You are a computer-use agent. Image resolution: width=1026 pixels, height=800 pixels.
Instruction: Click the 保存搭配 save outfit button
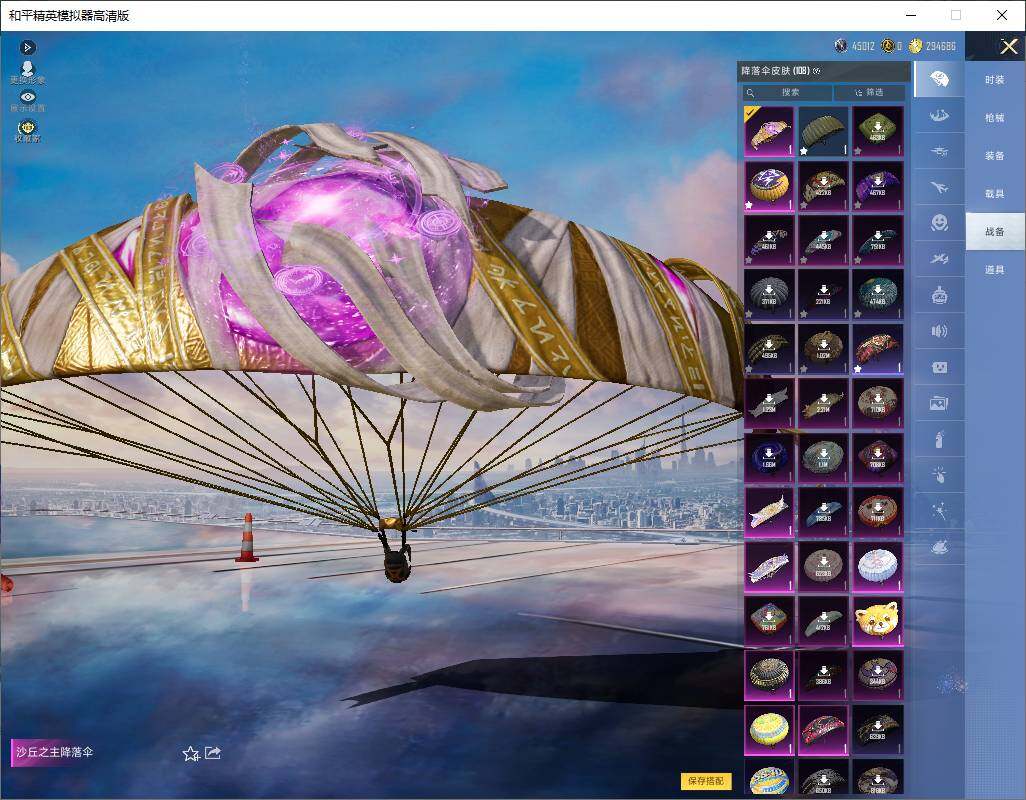point(705,780)
